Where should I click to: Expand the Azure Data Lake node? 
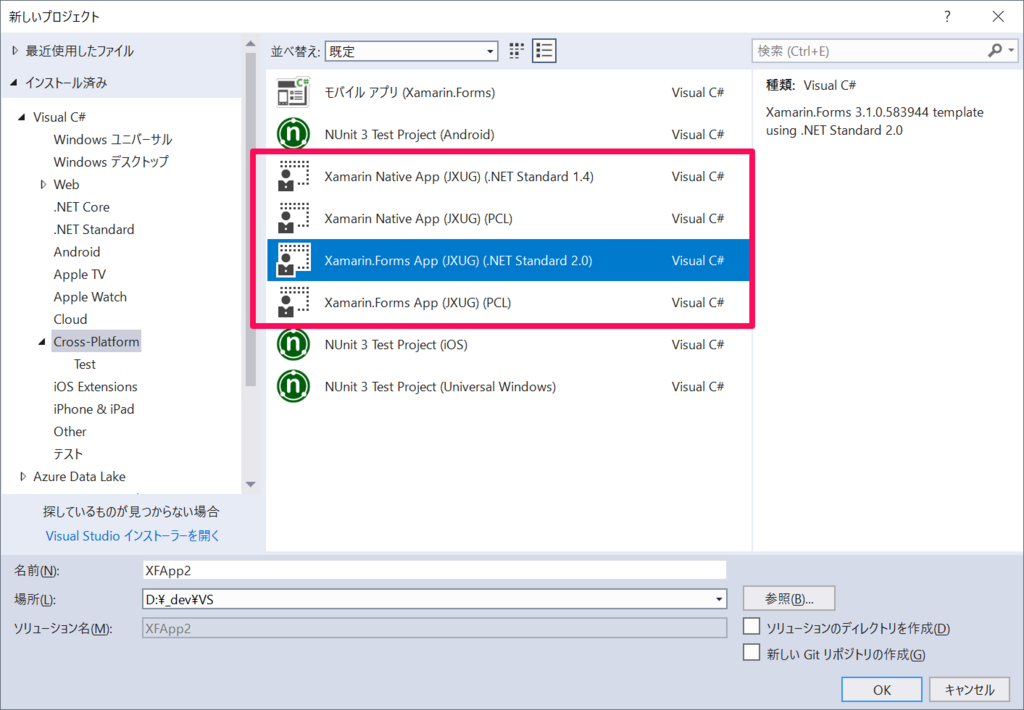23,477
